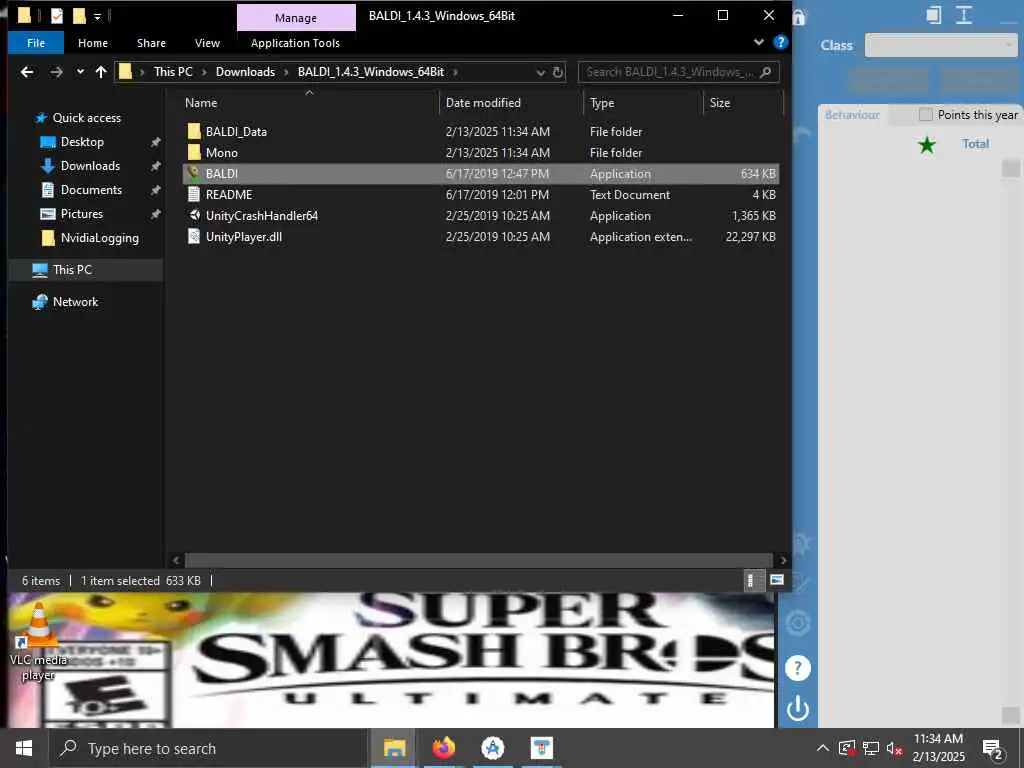
Task: Open the Windows Start menu
Action: pos(24,748)
